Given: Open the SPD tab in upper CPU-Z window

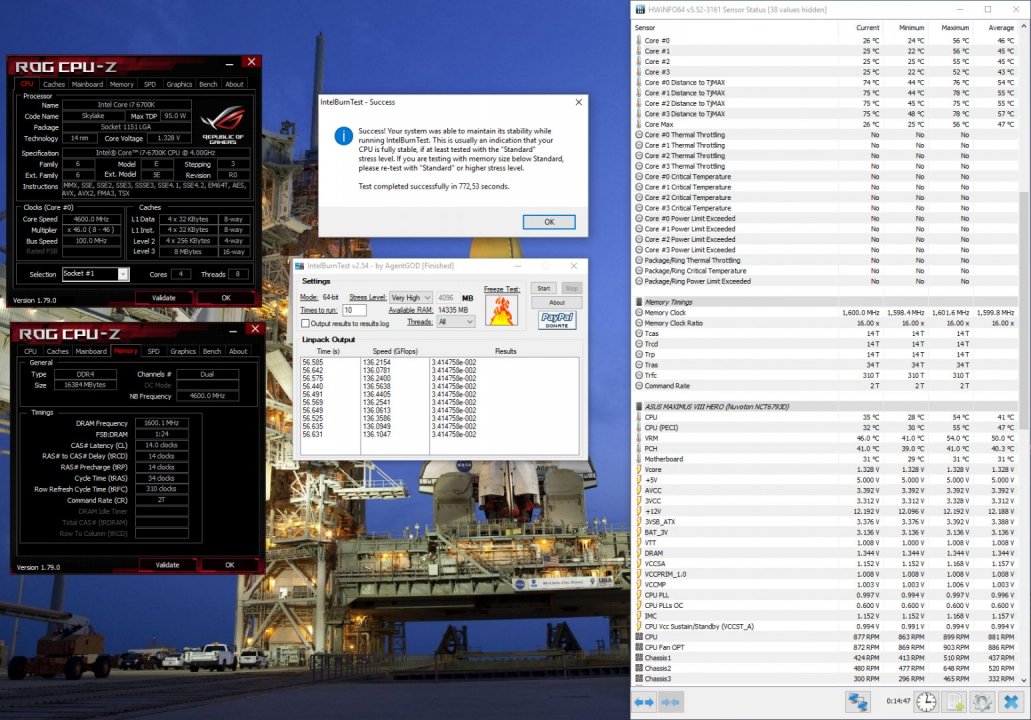Looking at the screenshot, I should [150, 84].
